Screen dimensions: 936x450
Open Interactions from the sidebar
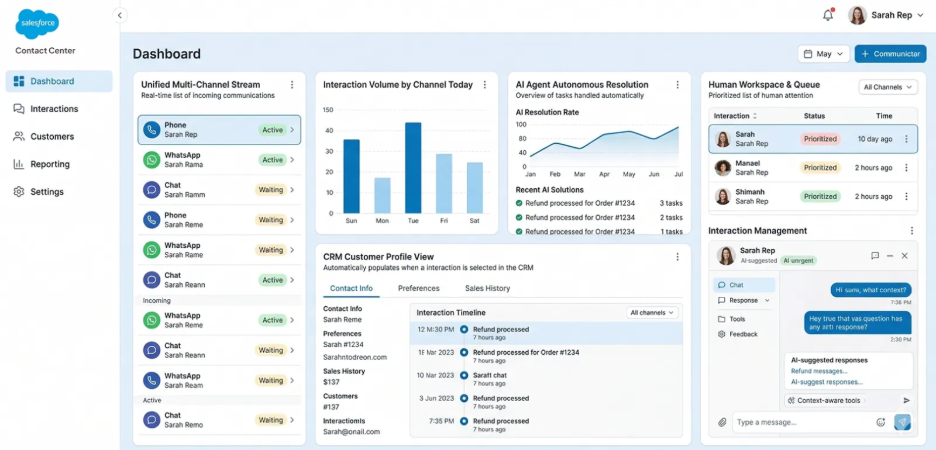tap(53, 109)
